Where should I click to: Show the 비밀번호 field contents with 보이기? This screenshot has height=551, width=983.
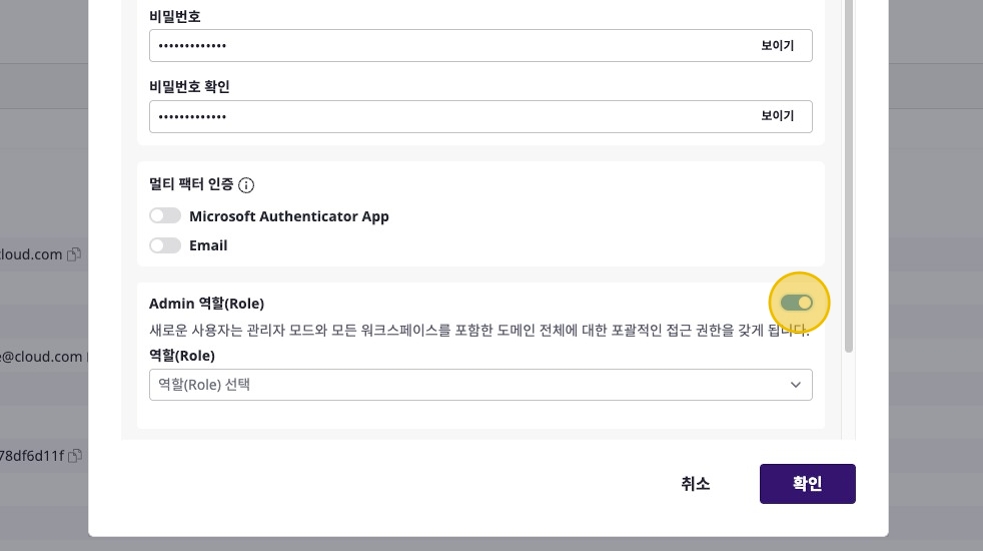[x=777, y=46]
